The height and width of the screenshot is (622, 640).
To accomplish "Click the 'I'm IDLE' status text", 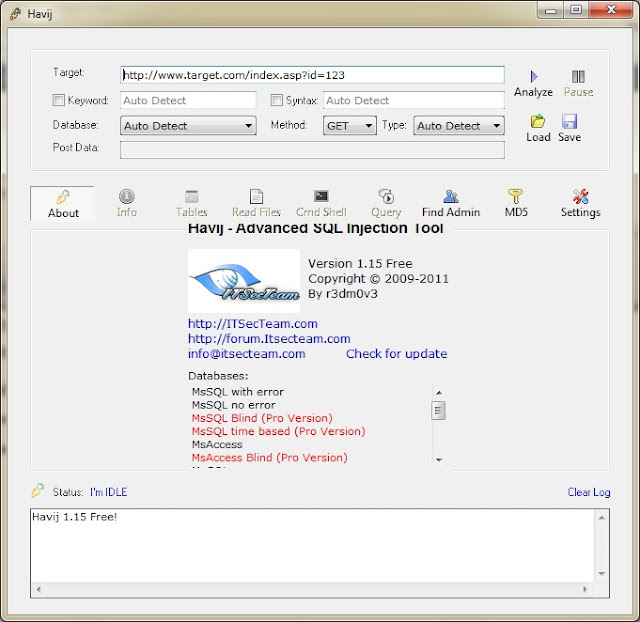I will [109, 492].
